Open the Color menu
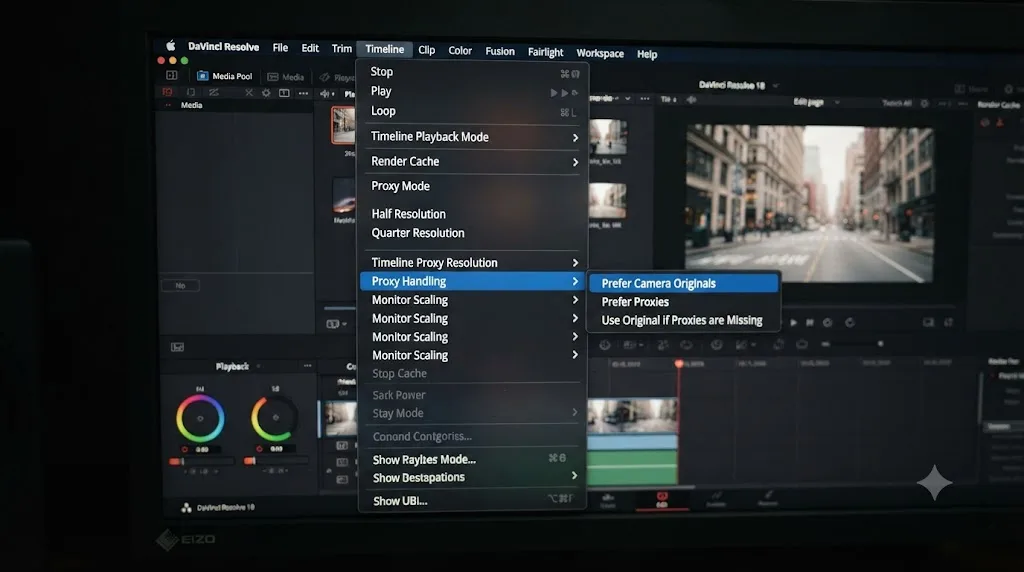This screenshot has width=1024, height=572. (460, 50)
